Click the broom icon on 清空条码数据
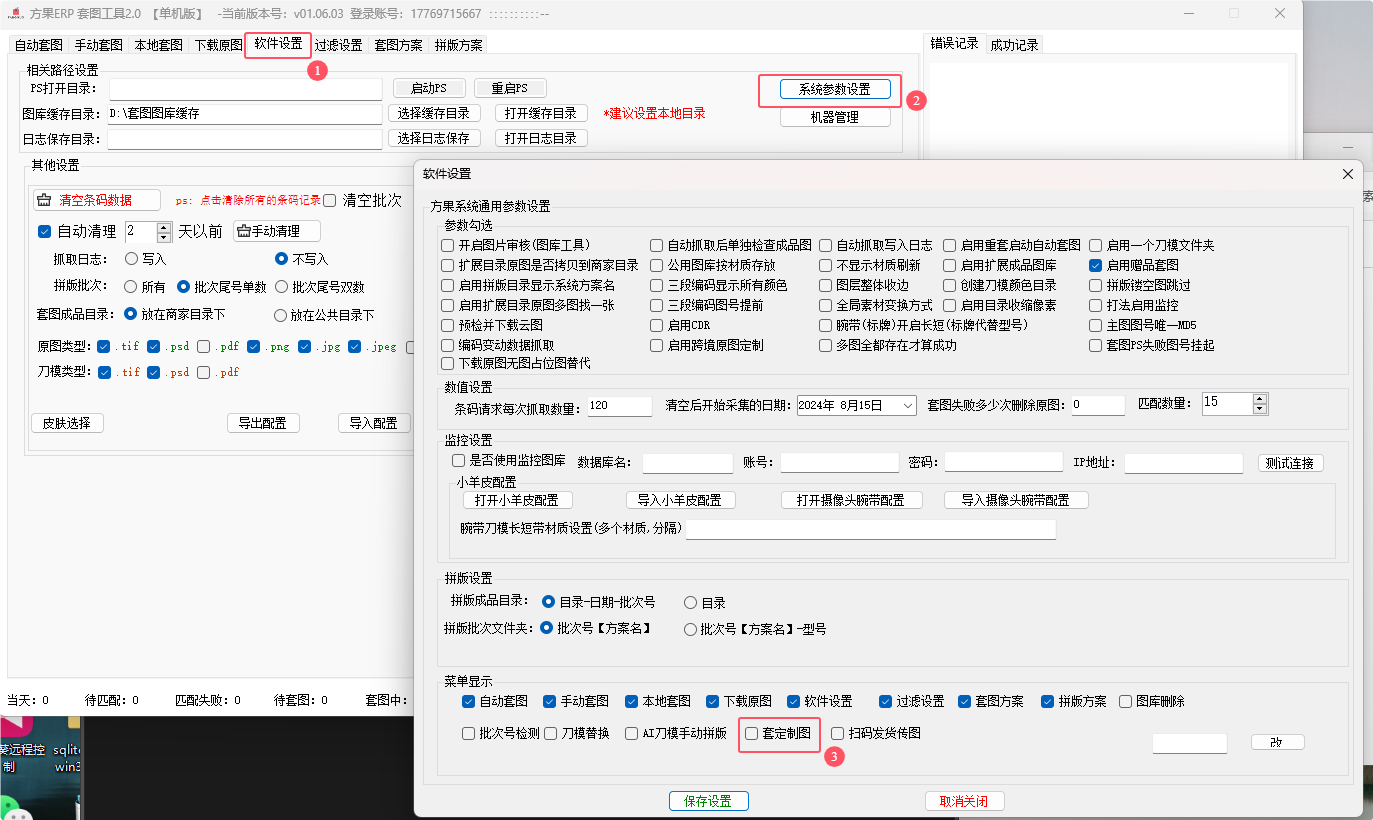This screenshot has height=820, width=1373. [x=44, y=200]
